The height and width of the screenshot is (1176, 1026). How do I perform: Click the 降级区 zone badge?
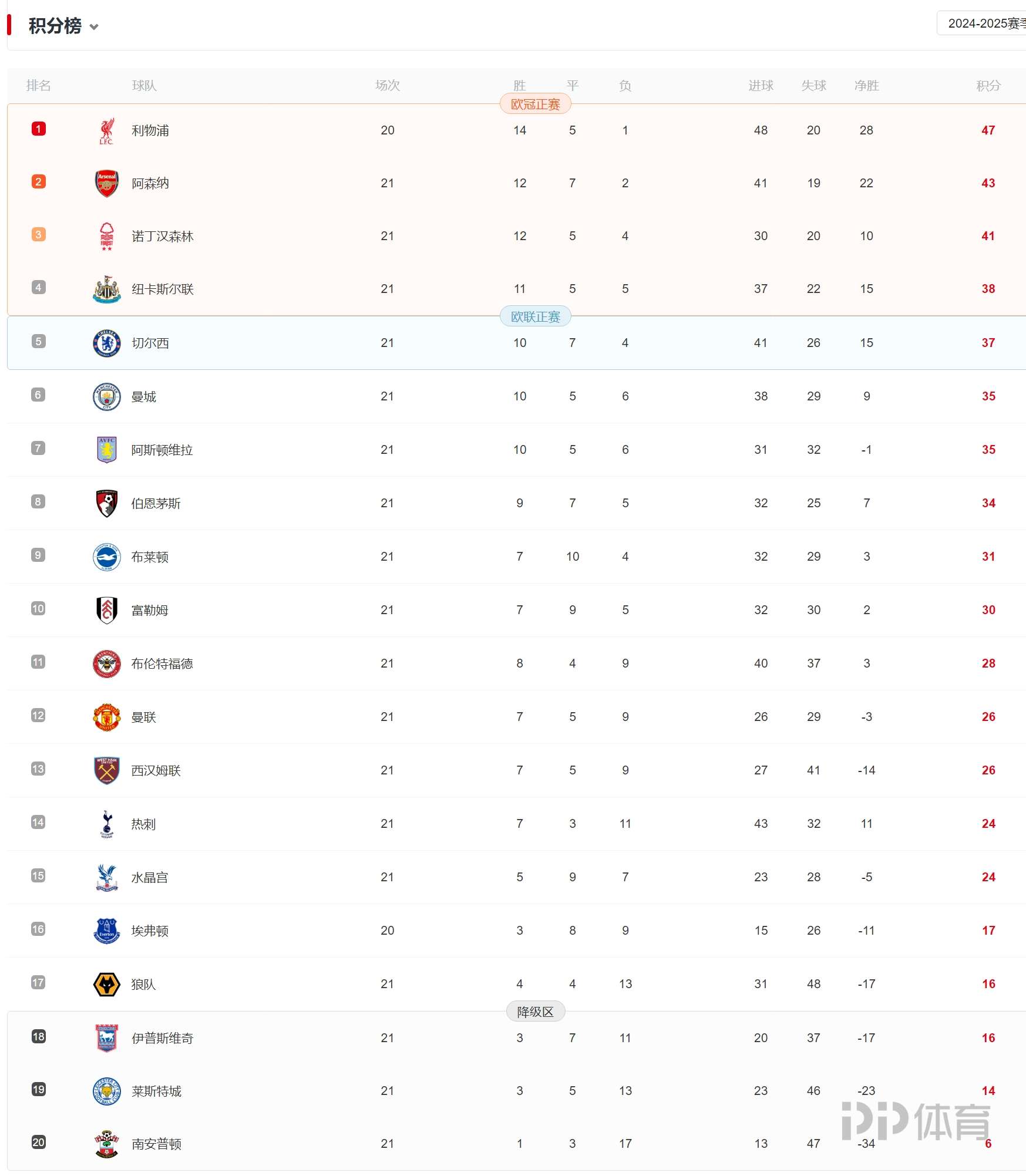(535, 1012)
